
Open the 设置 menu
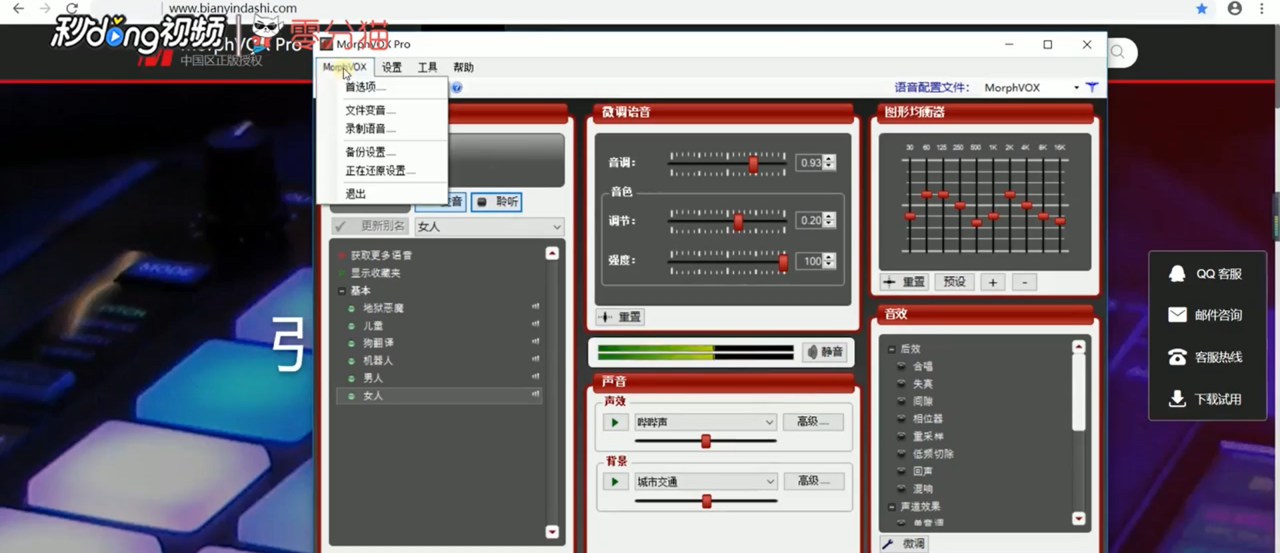391,67
